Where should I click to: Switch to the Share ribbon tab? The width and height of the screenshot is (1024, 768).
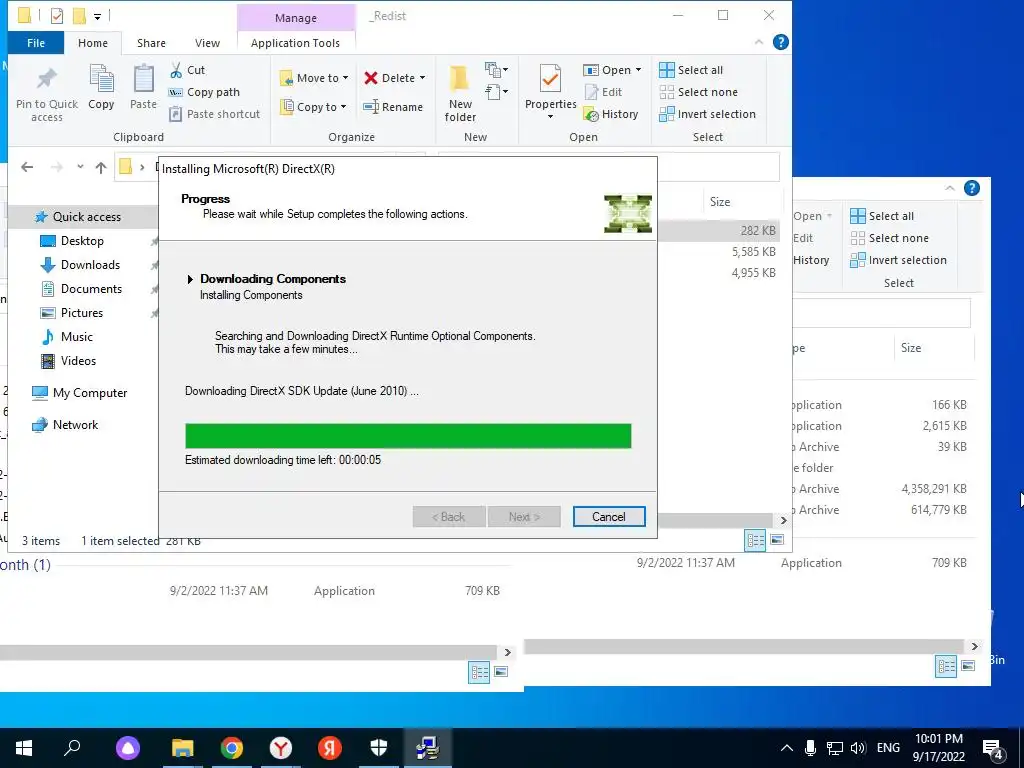[x=151, y=43]
